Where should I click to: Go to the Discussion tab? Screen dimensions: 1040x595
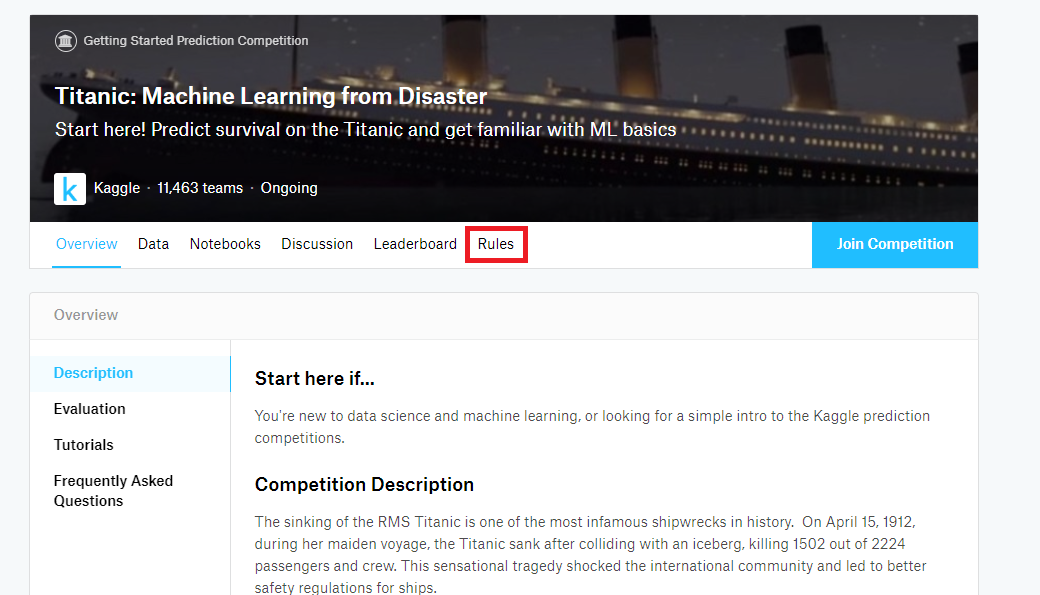317,244
